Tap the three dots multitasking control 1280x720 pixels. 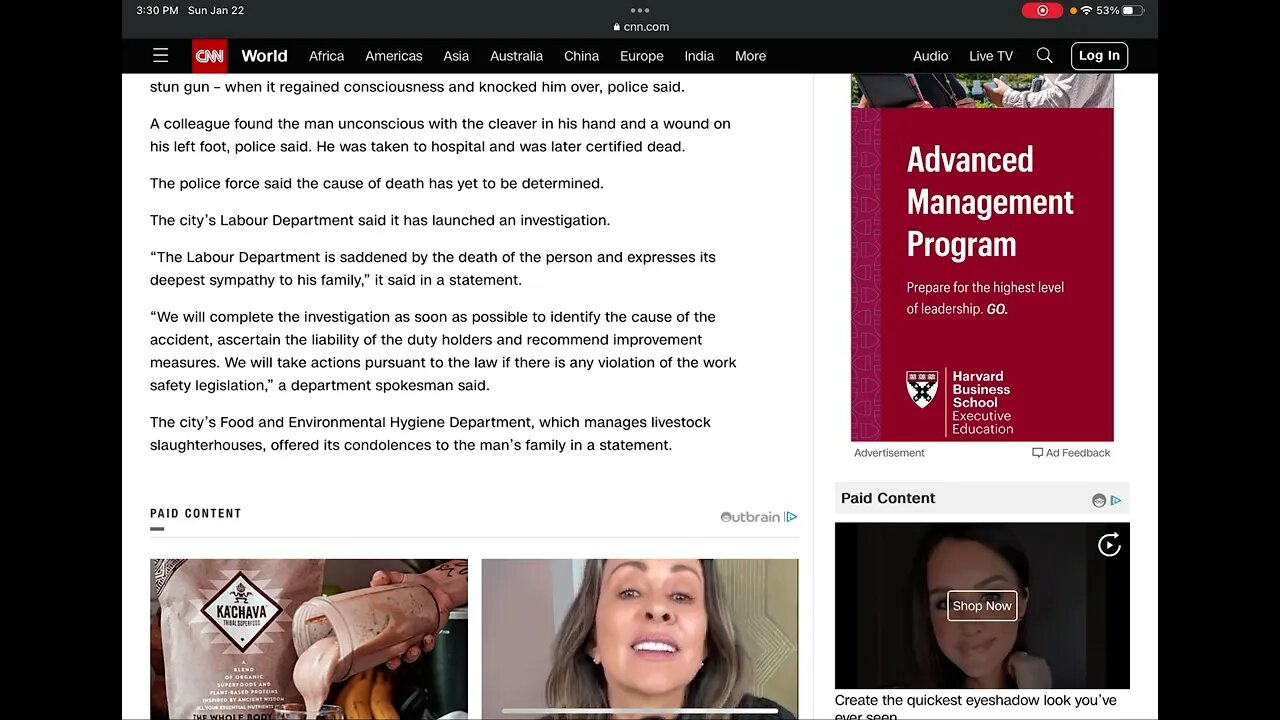640,10
